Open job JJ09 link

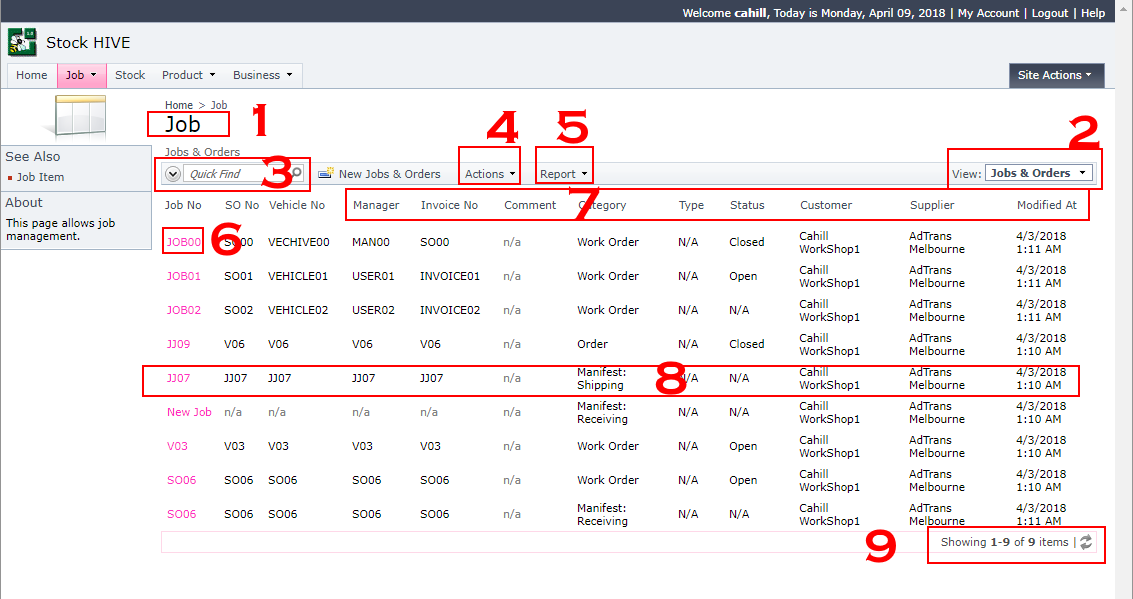tap(178, 344)
